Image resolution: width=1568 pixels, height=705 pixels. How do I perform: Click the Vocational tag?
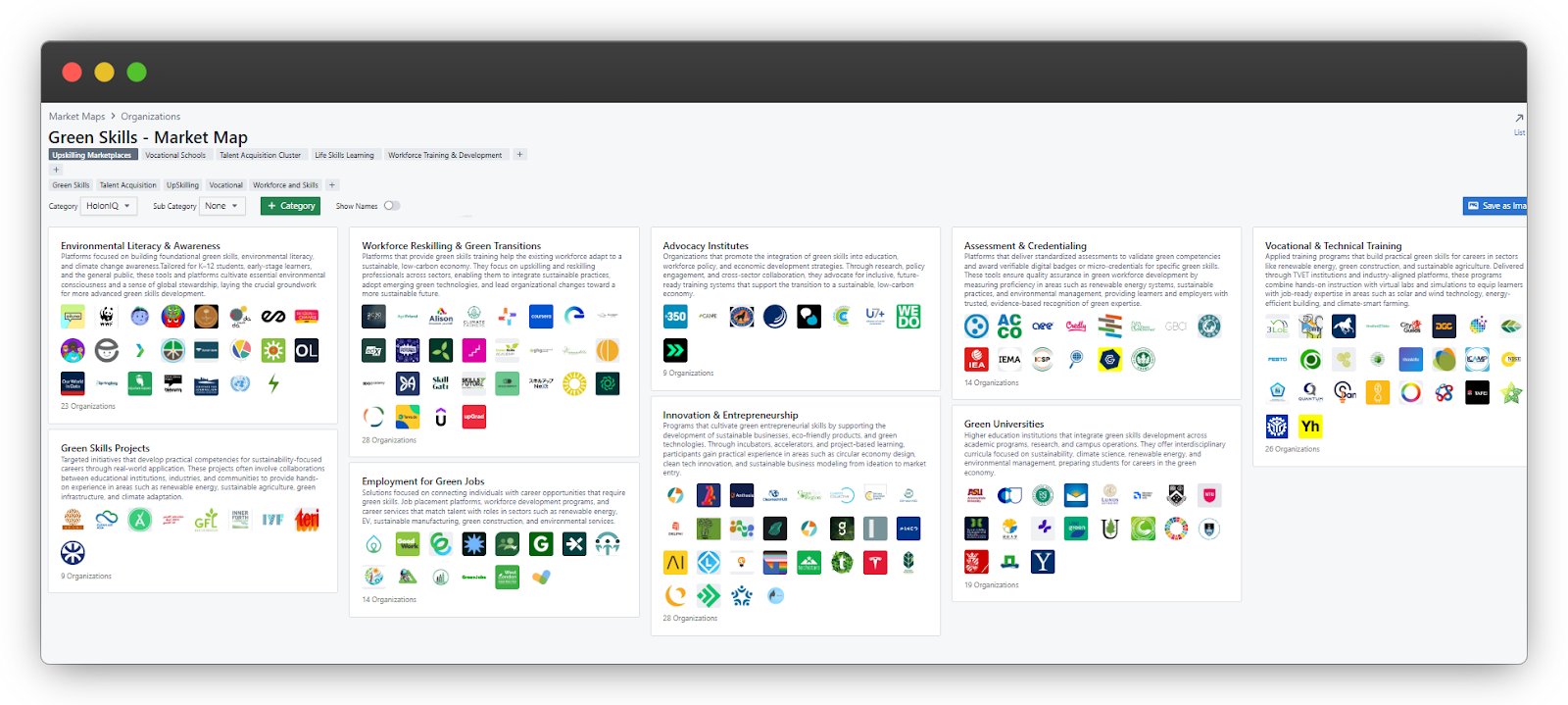click(225, 184)
